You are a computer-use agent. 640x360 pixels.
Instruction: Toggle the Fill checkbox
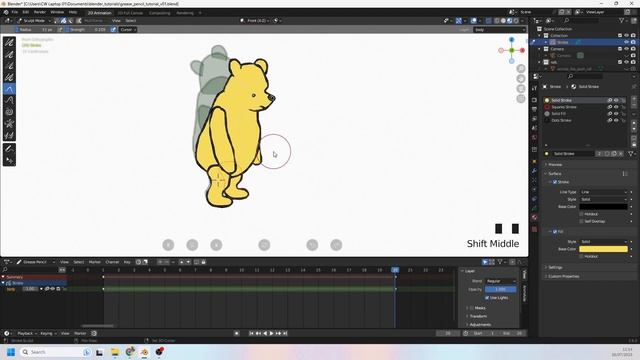(555, 231)
